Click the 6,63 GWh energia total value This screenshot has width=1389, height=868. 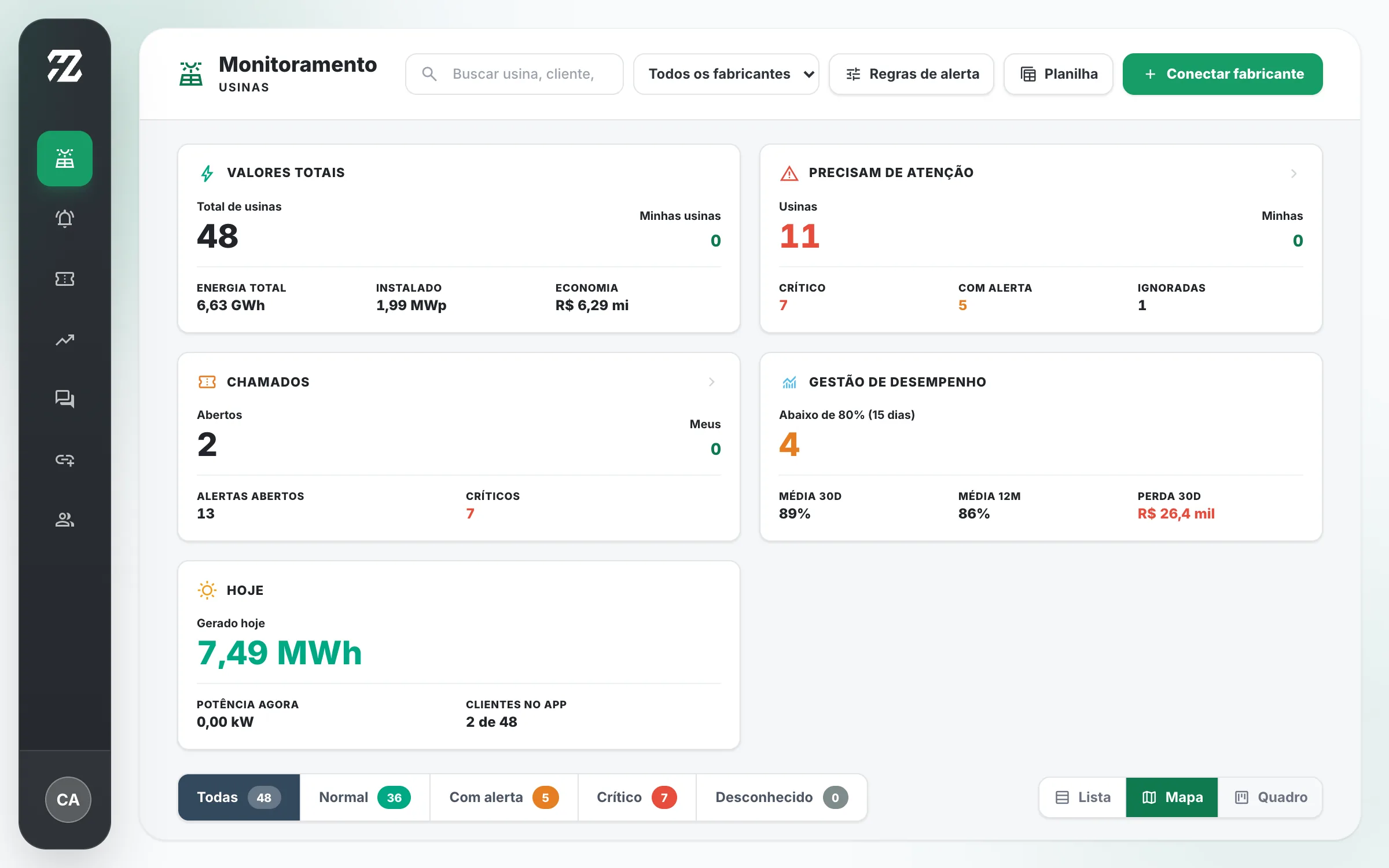(x=231, y=305)
